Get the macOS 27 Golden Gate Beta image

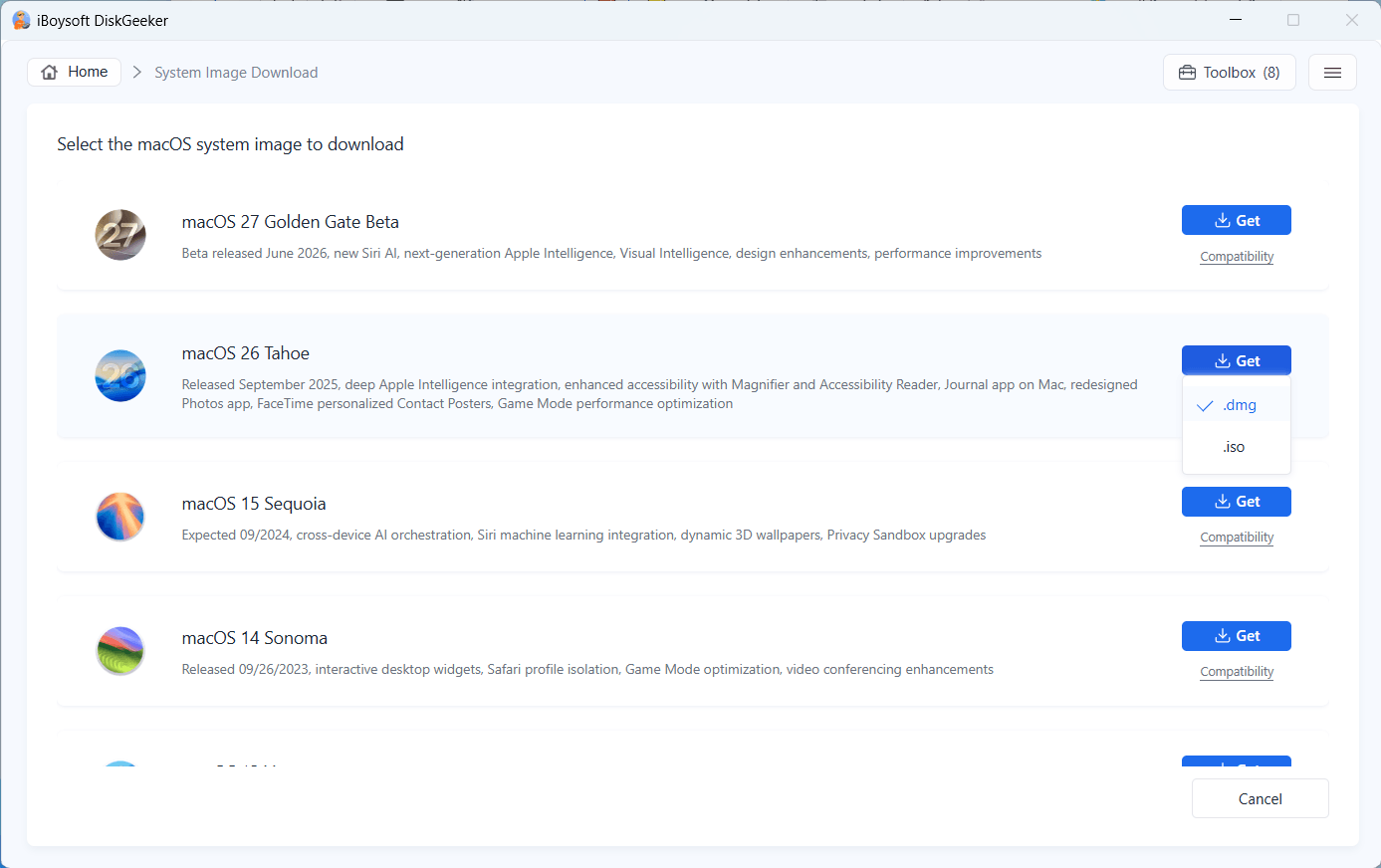pos(1237,221)
